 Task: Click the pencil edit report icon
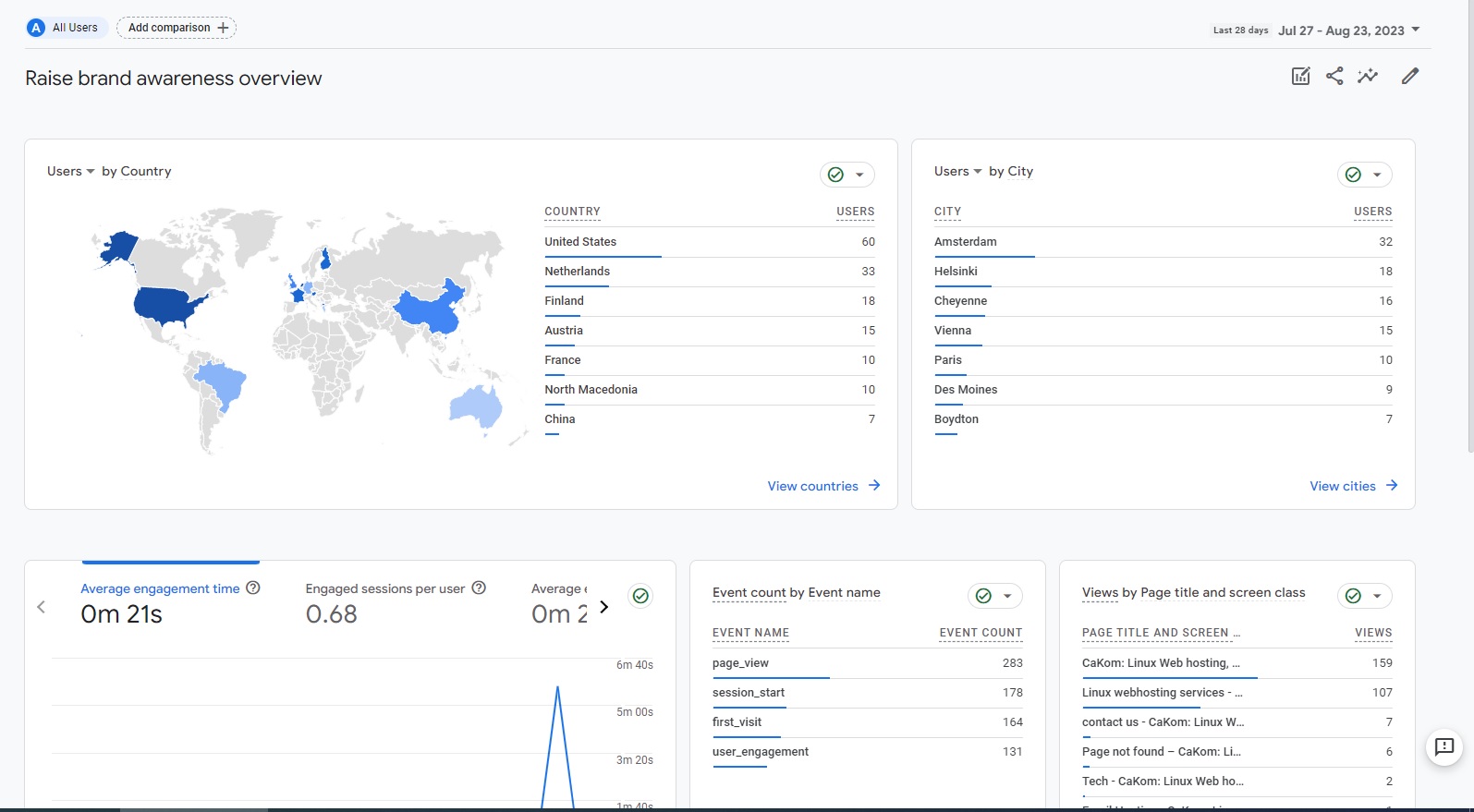click(1409, 76)
